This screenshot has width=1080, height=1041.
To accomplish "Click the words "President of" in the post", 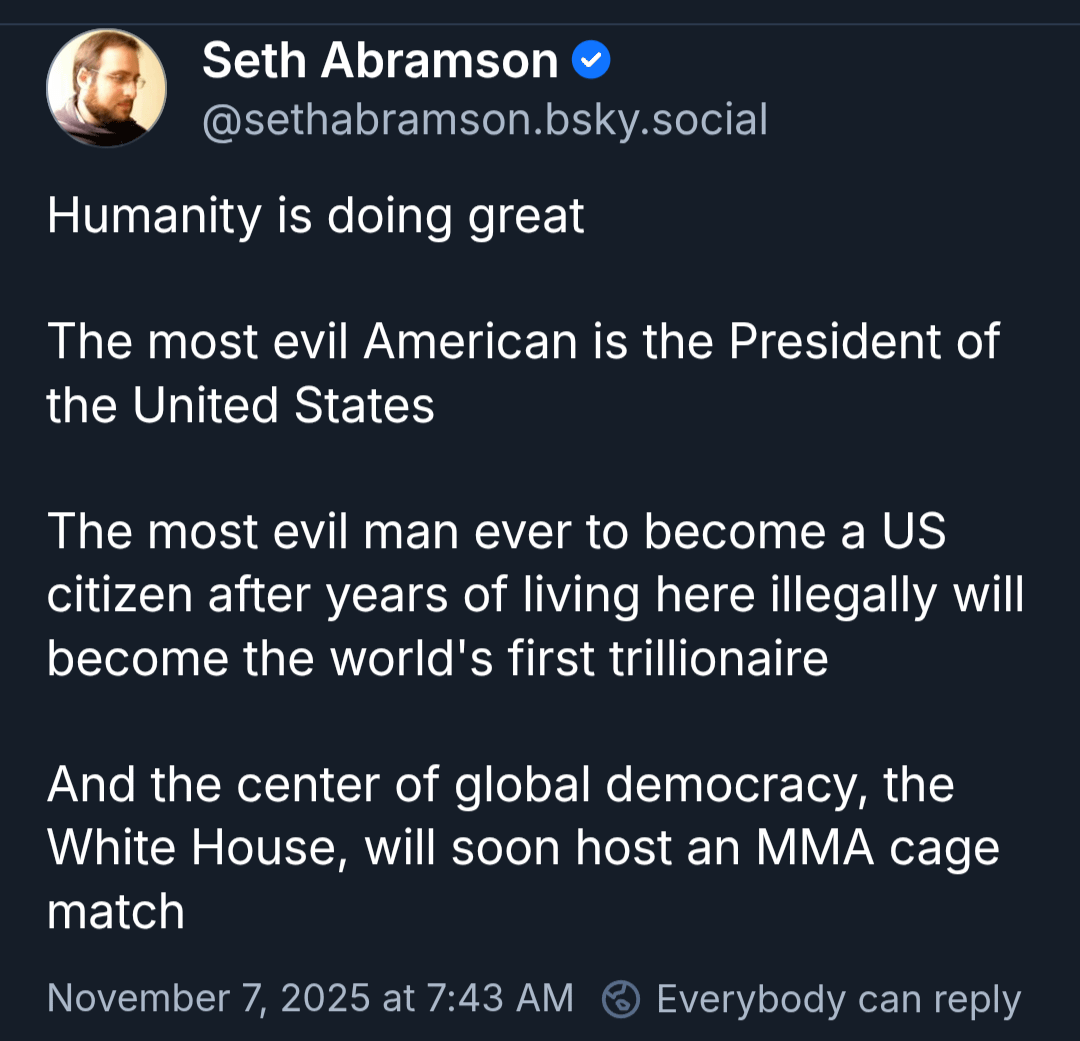I will coord(864,342).
